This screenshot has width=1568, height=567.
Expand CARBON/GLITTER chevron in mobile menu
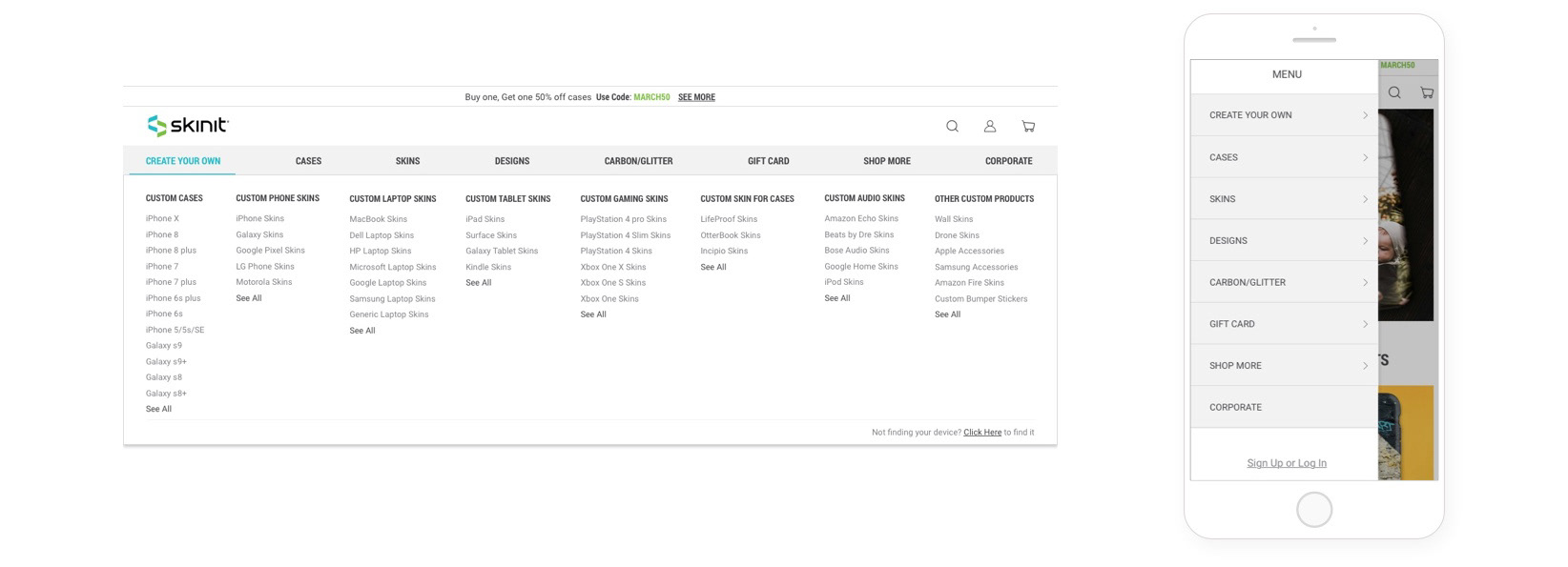(x=1365, y=282)
